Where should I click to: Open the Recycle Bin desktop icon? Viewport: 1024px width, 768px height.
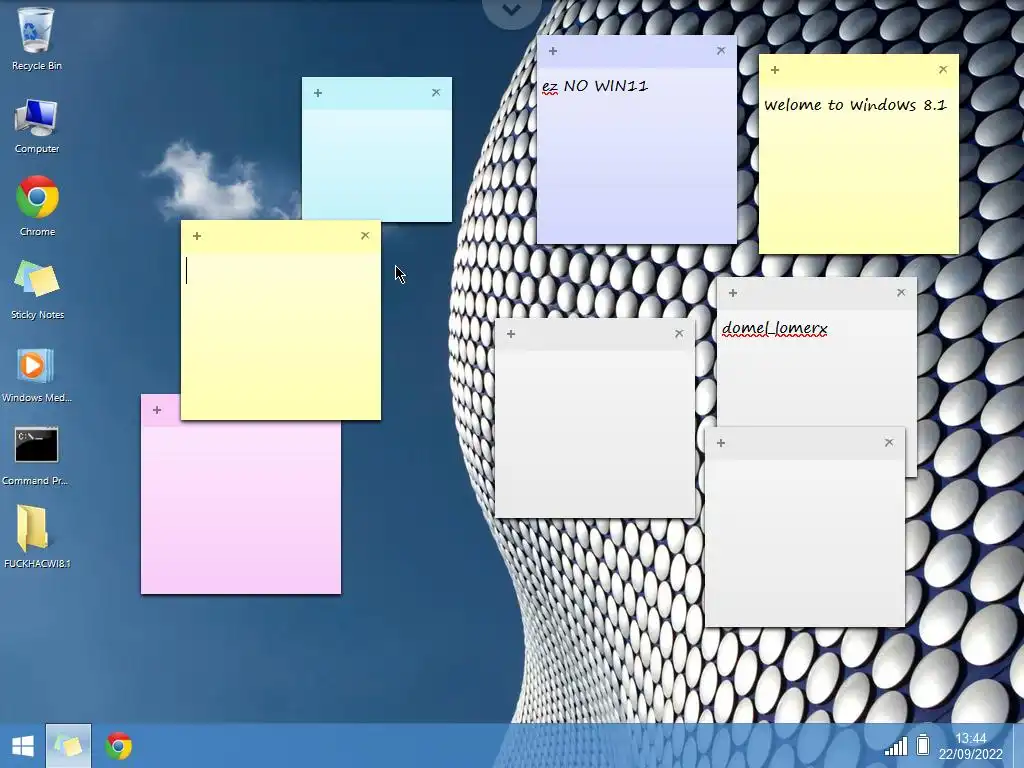coord(37,38)
